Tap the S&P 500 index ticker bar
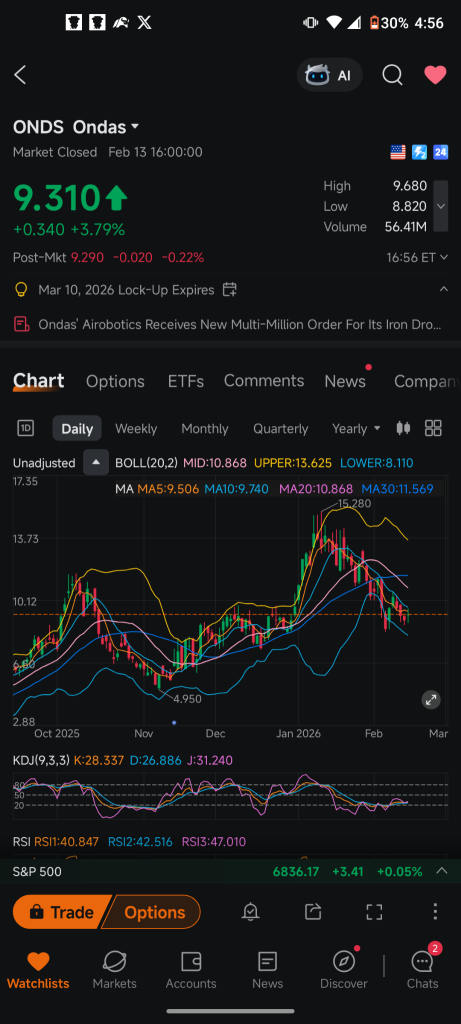The height and width of the screenshot is (1024, 461). (x=230, y=871)
